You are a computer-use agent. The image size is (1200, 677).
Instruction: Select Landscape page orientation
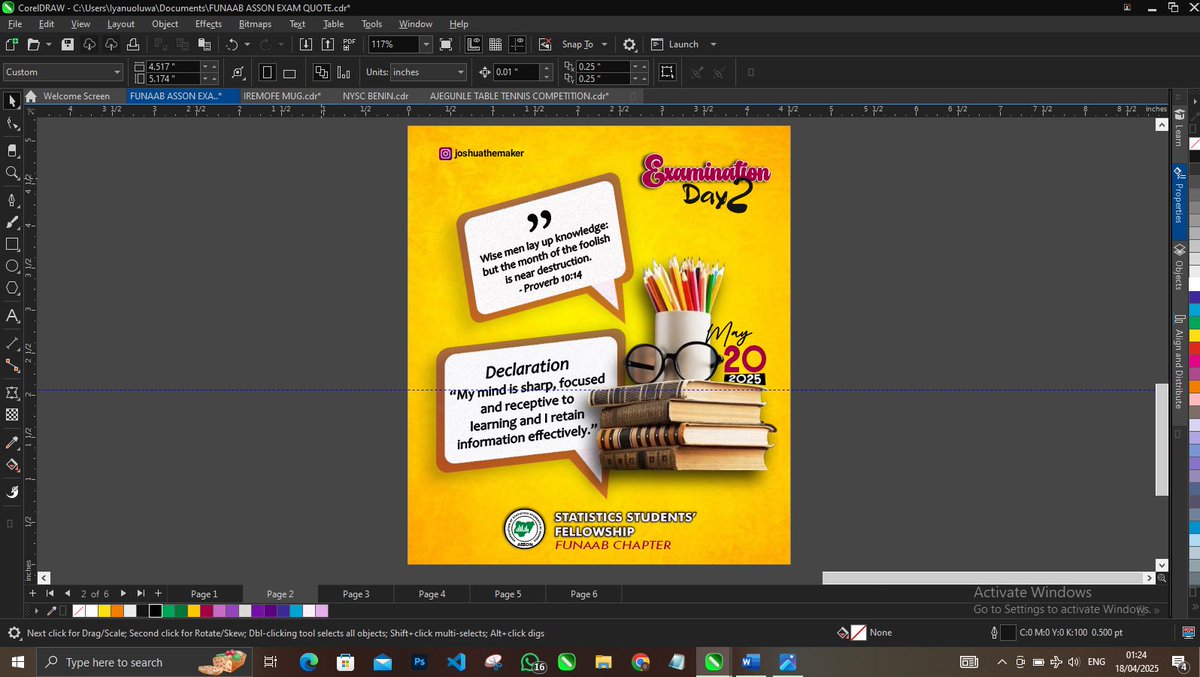289,72
